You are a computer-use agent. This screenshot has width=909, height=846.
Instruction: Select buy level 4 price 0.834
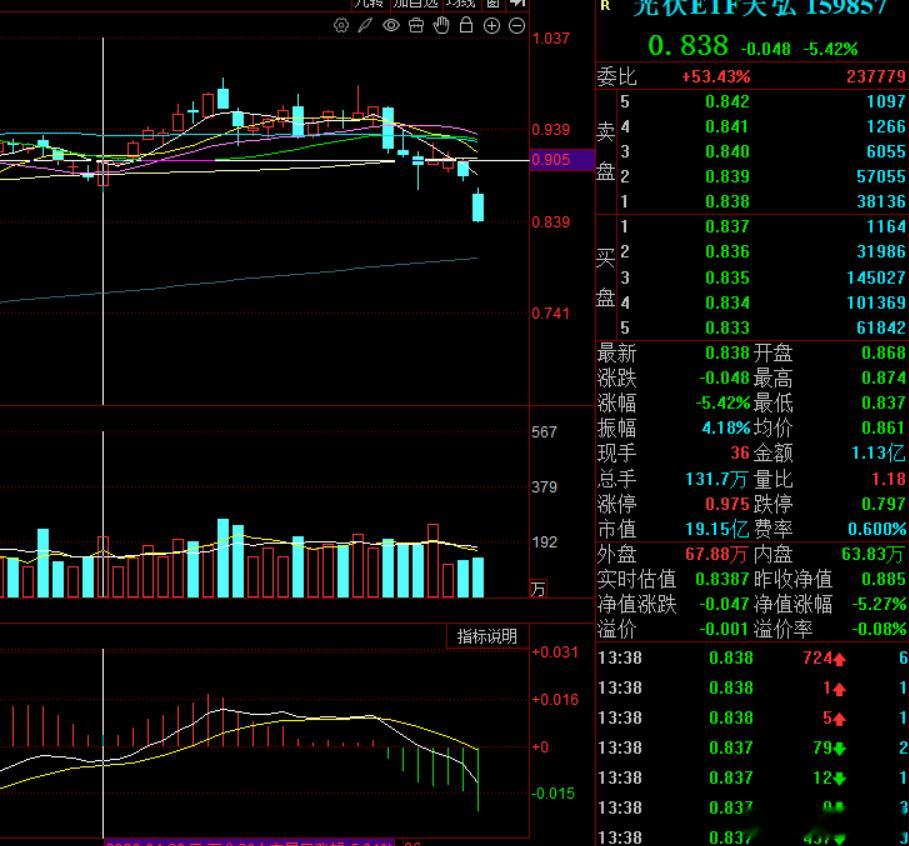[x=727, y=303]
